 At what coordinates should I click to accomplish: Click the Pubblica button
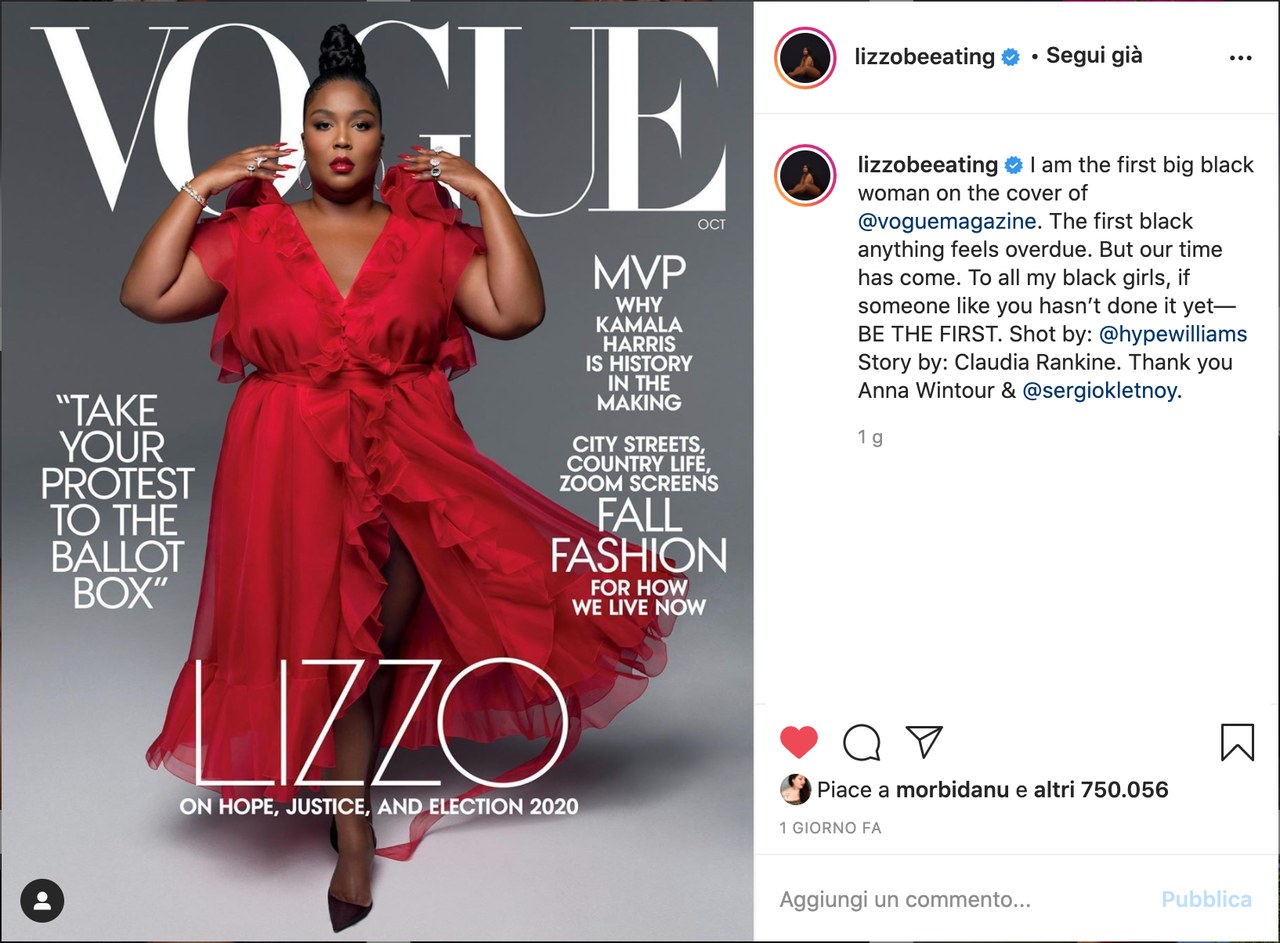point(1206,900)
